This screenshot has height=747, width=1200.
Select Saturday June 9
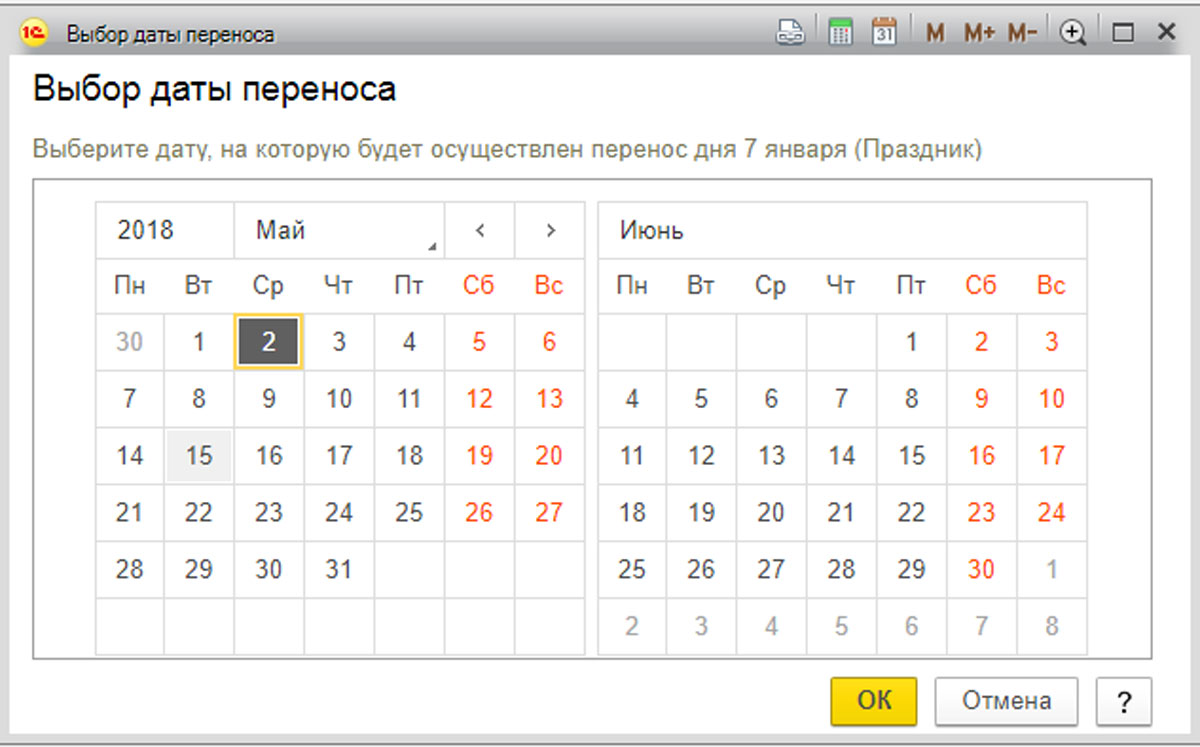(x=981, y=399)
